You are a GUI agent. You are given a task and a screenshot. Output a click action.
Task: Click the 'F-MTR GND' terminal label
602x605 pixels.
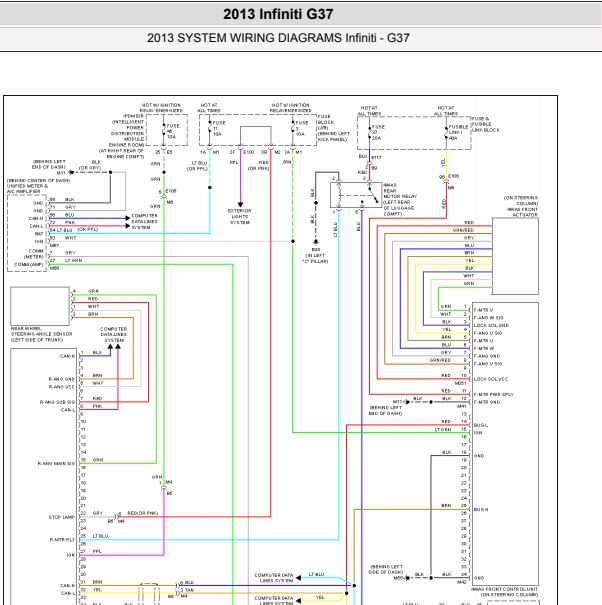pos(487,402)
